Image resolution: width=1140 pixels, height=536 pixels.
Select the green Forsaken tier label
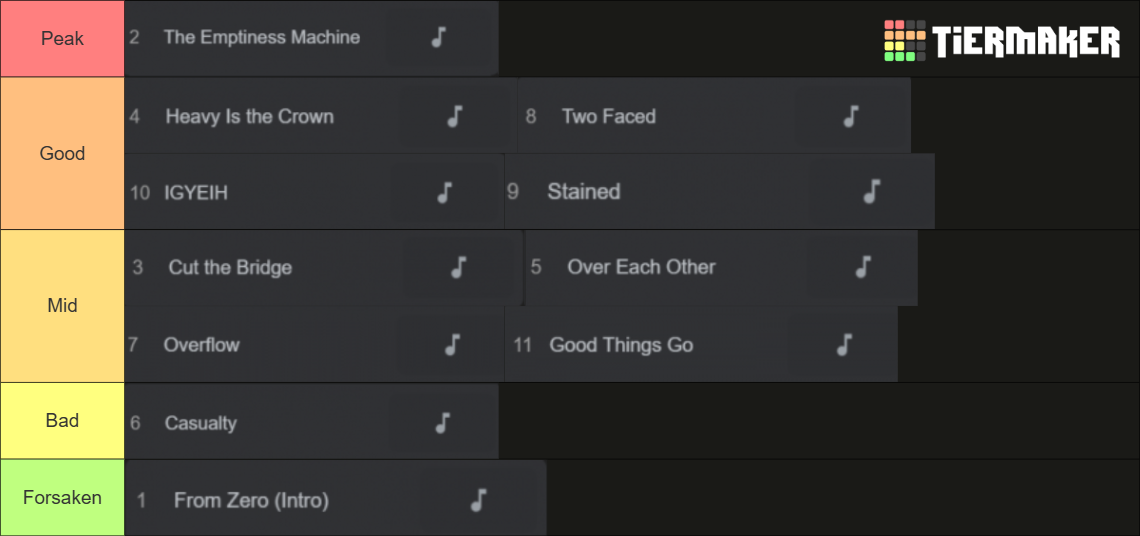(x=63, y=497)
